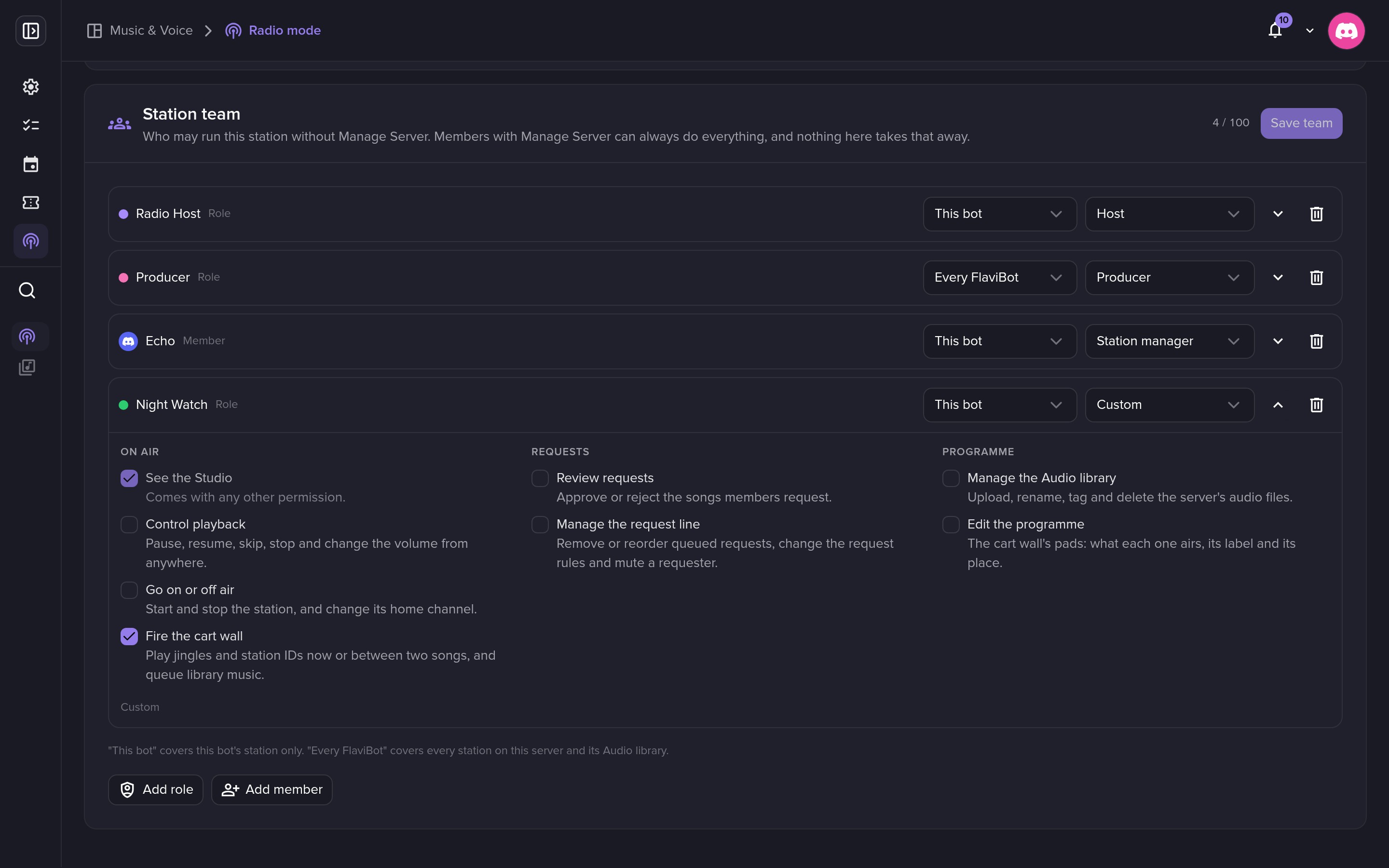Enable Review requests permission

pyautogui.click(x=540, y=478)
